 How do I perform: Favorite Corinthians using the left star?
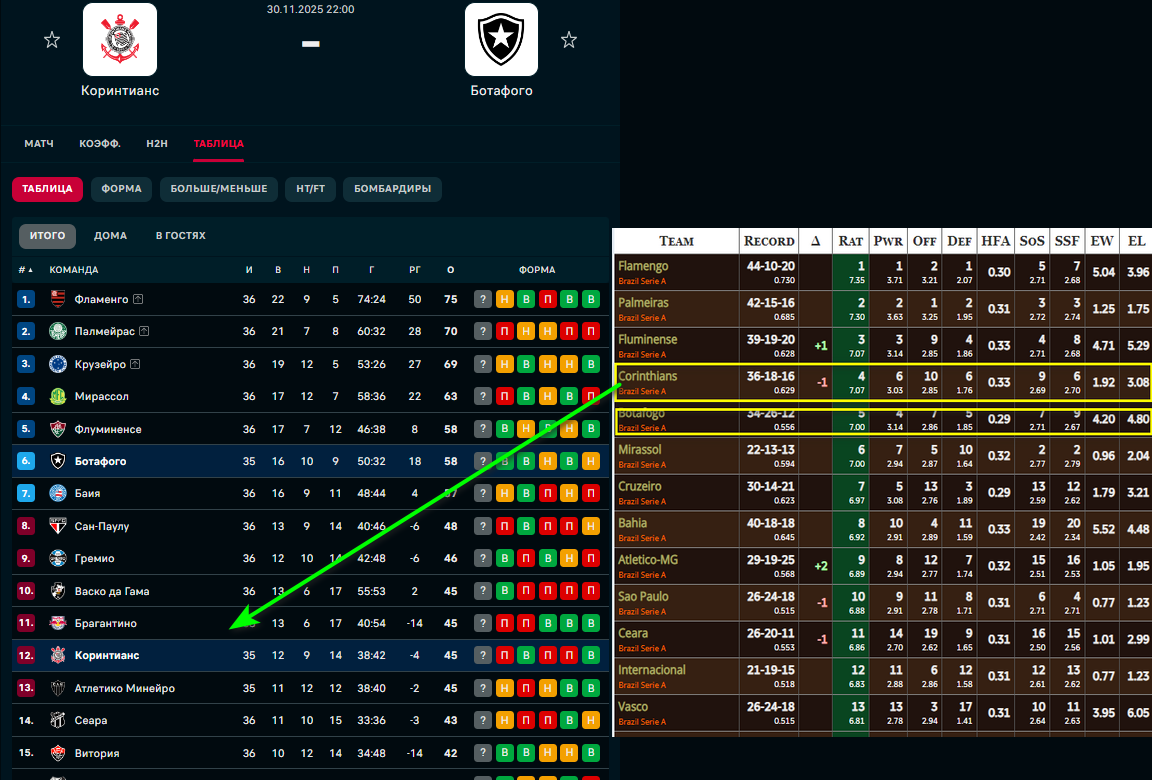pyautogui.click(x=52, y=40)
